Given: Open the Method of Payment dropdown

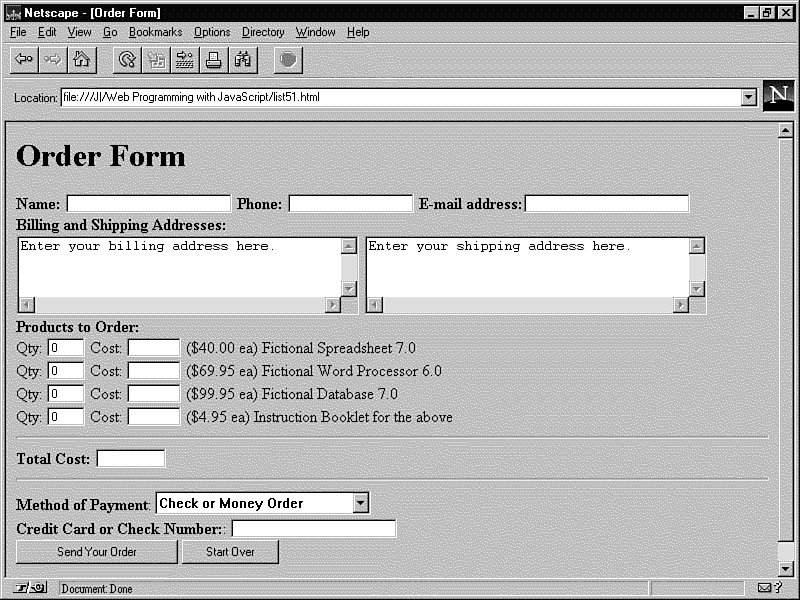Looking at the screenshot, I should [361, 504].
